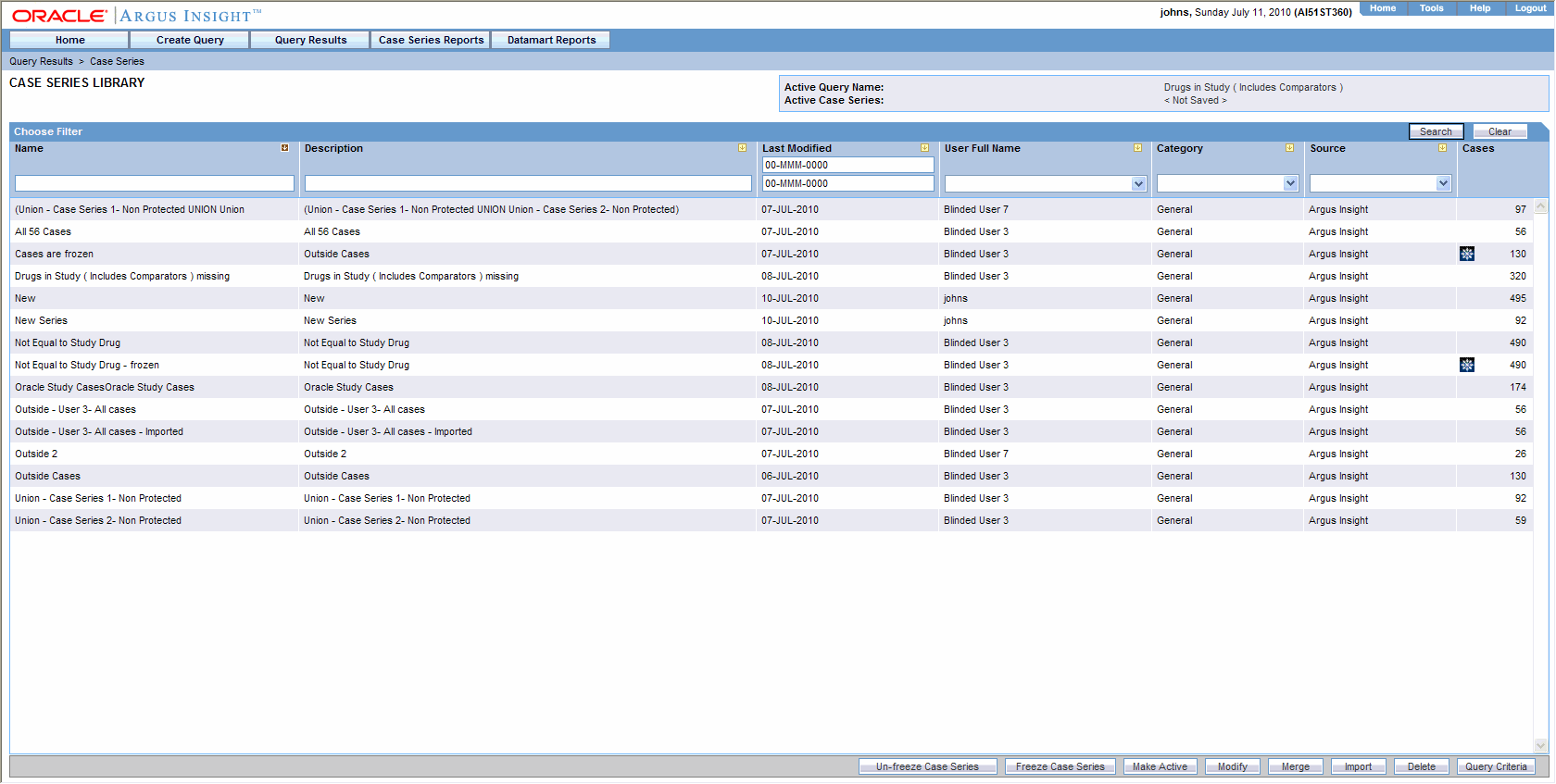The image size is (1556, 784).
Task: Select 'Union - Case Series 1- Non Protected' name
Action: click(98, 498)
